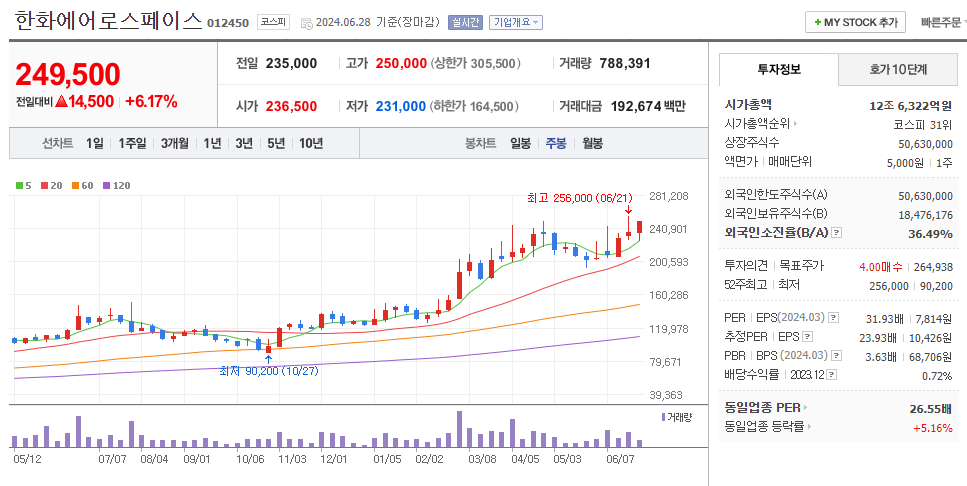Click the 전일 value 235,000
This screenshot has height=486, width=967.
point(291,63)
